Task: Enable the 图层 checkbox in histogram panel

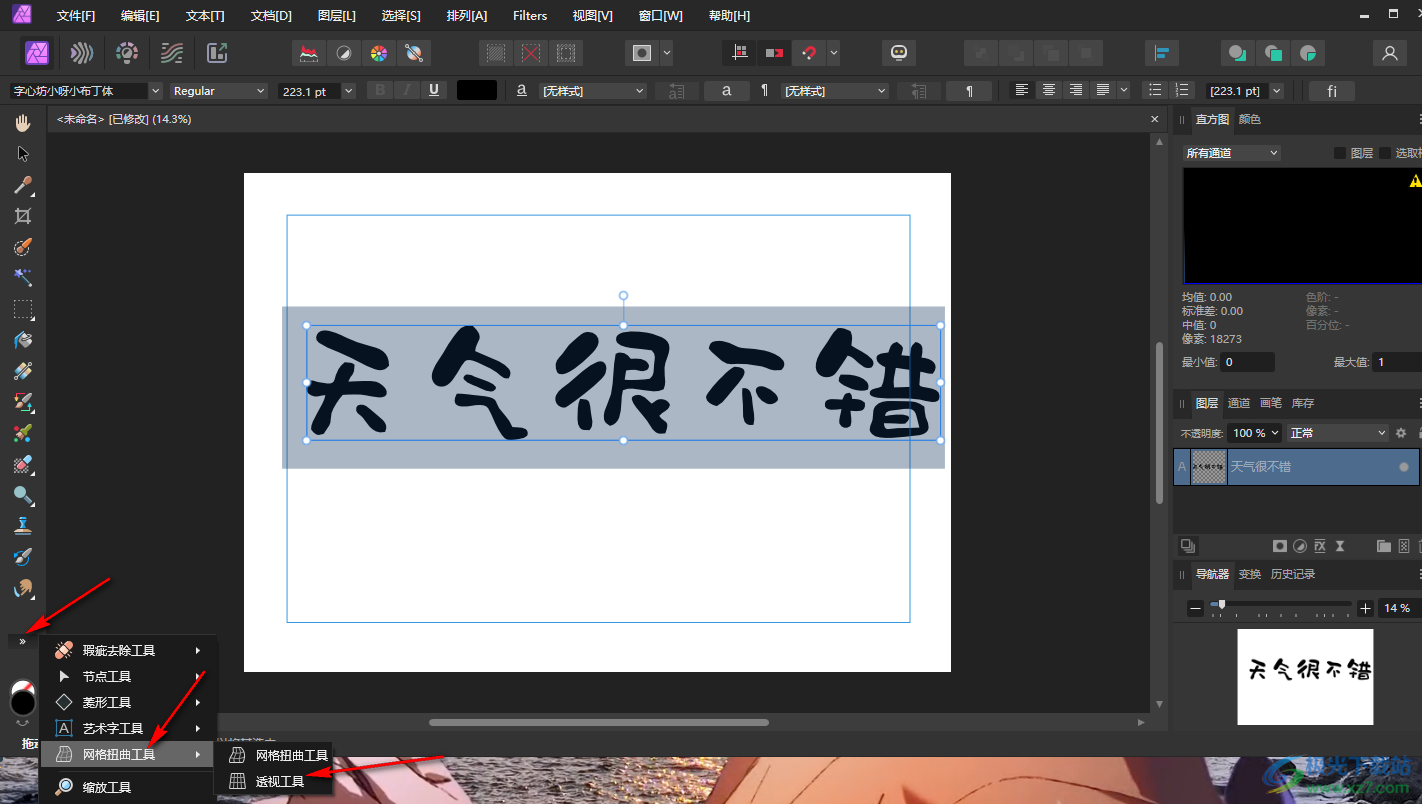Action: tap(1340, 153)
